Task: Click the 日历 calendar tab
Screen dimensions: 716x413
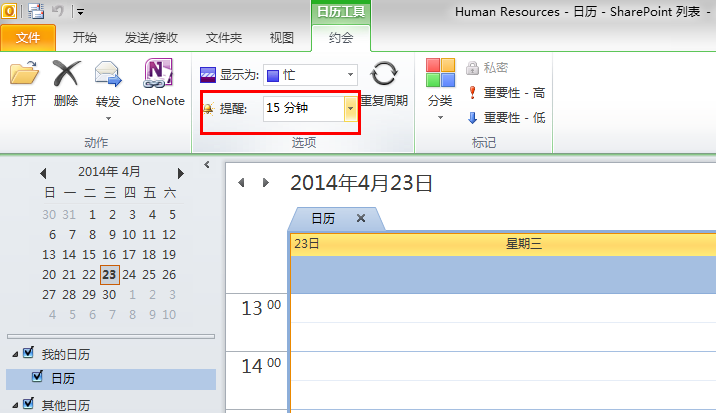Action: (x=323, y=219)
